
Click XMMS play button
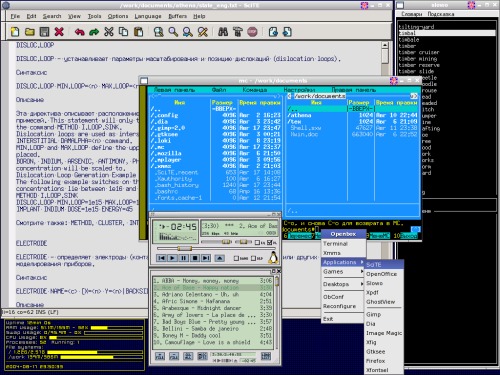coord(172,258)
